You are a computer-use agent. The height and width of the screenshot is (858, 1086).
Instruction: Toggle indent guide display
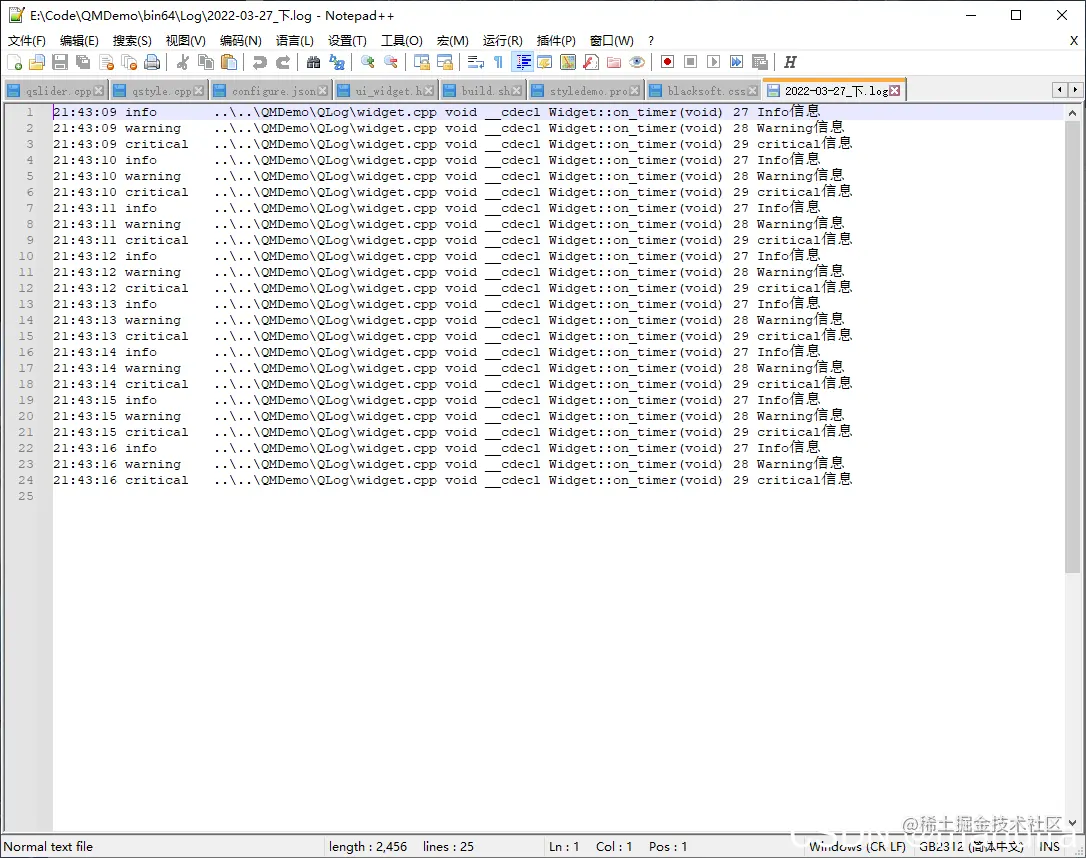[522, 62]
